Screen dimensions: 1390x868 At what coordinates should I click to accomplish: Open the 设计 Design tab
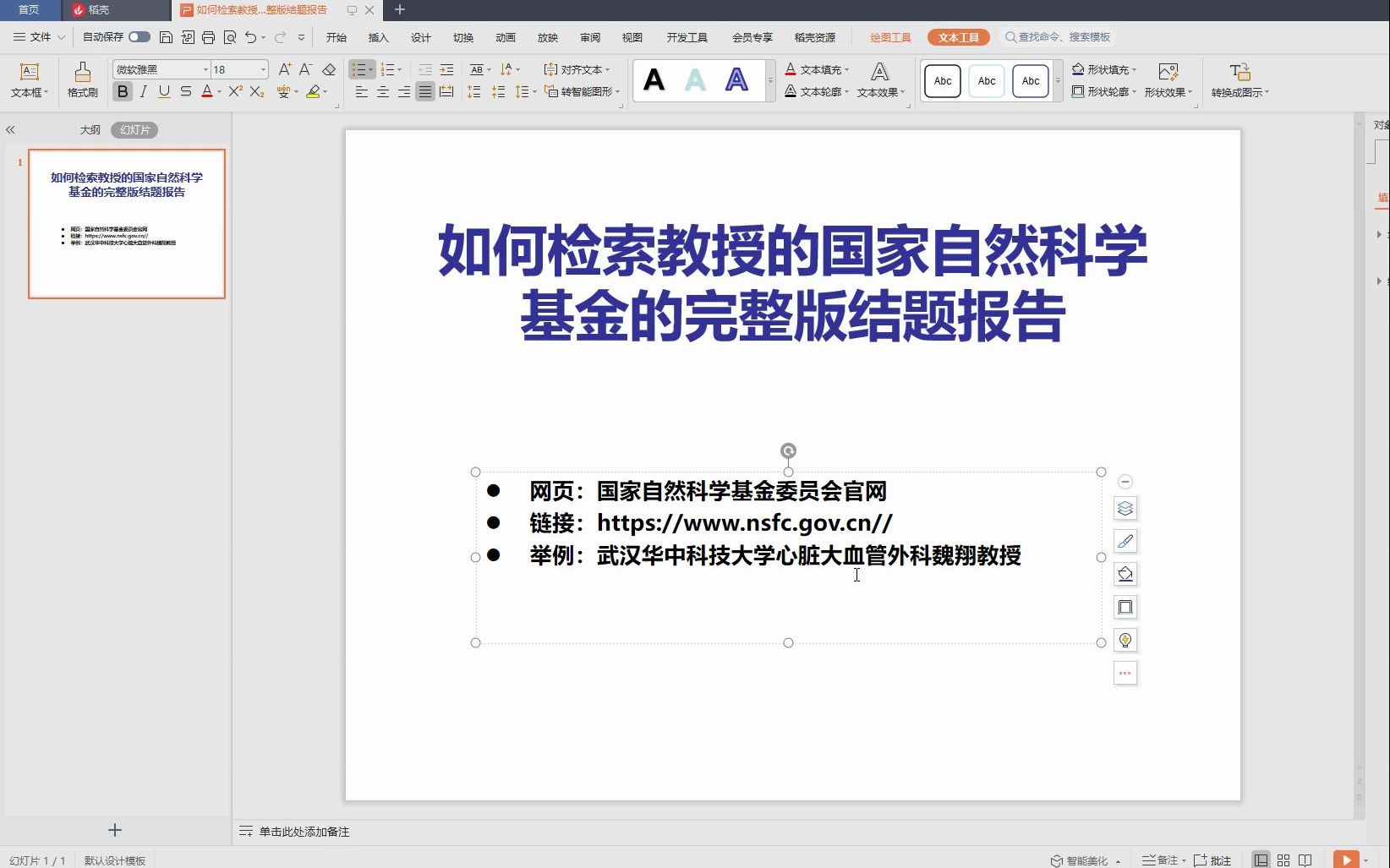click(x=420, y=37)
